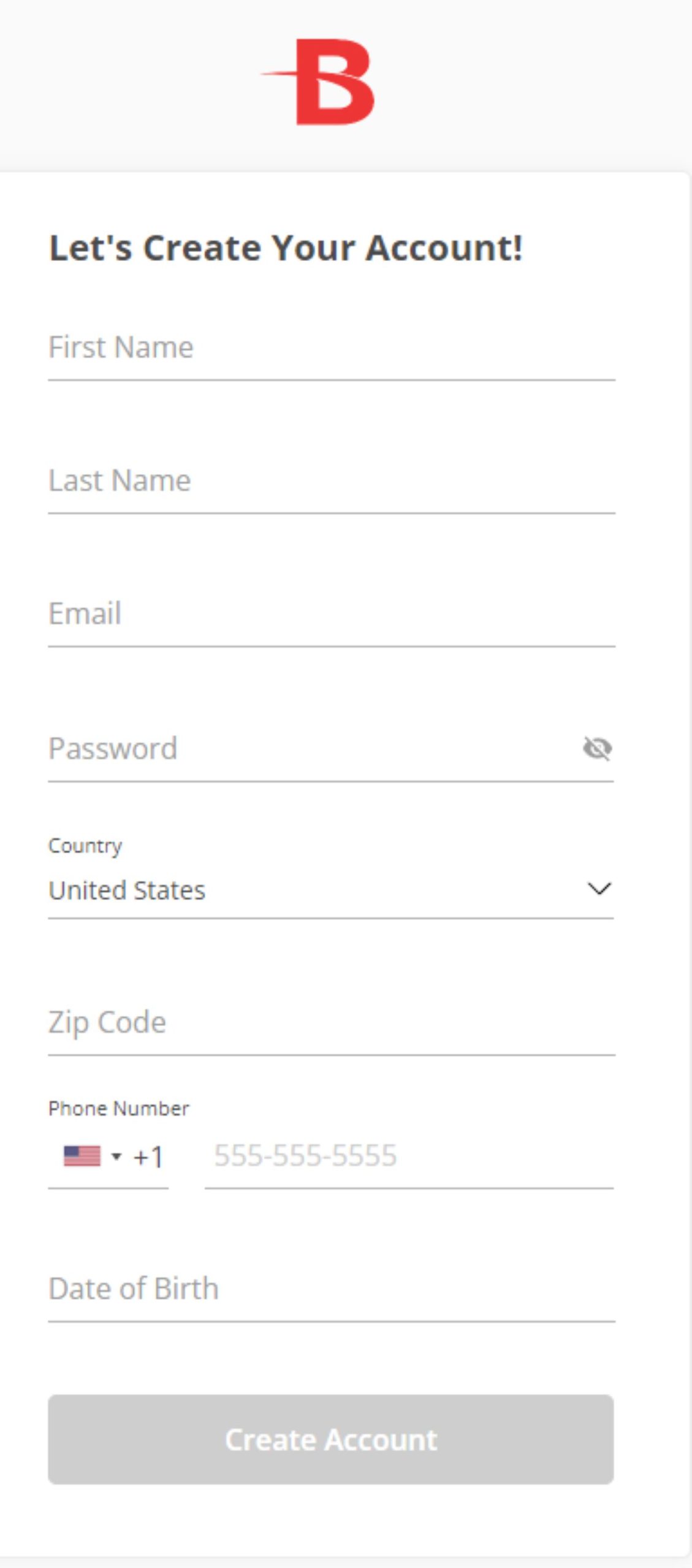Click the Password input field
This screenshot has width=692, height=1568.
pos(306,748)
